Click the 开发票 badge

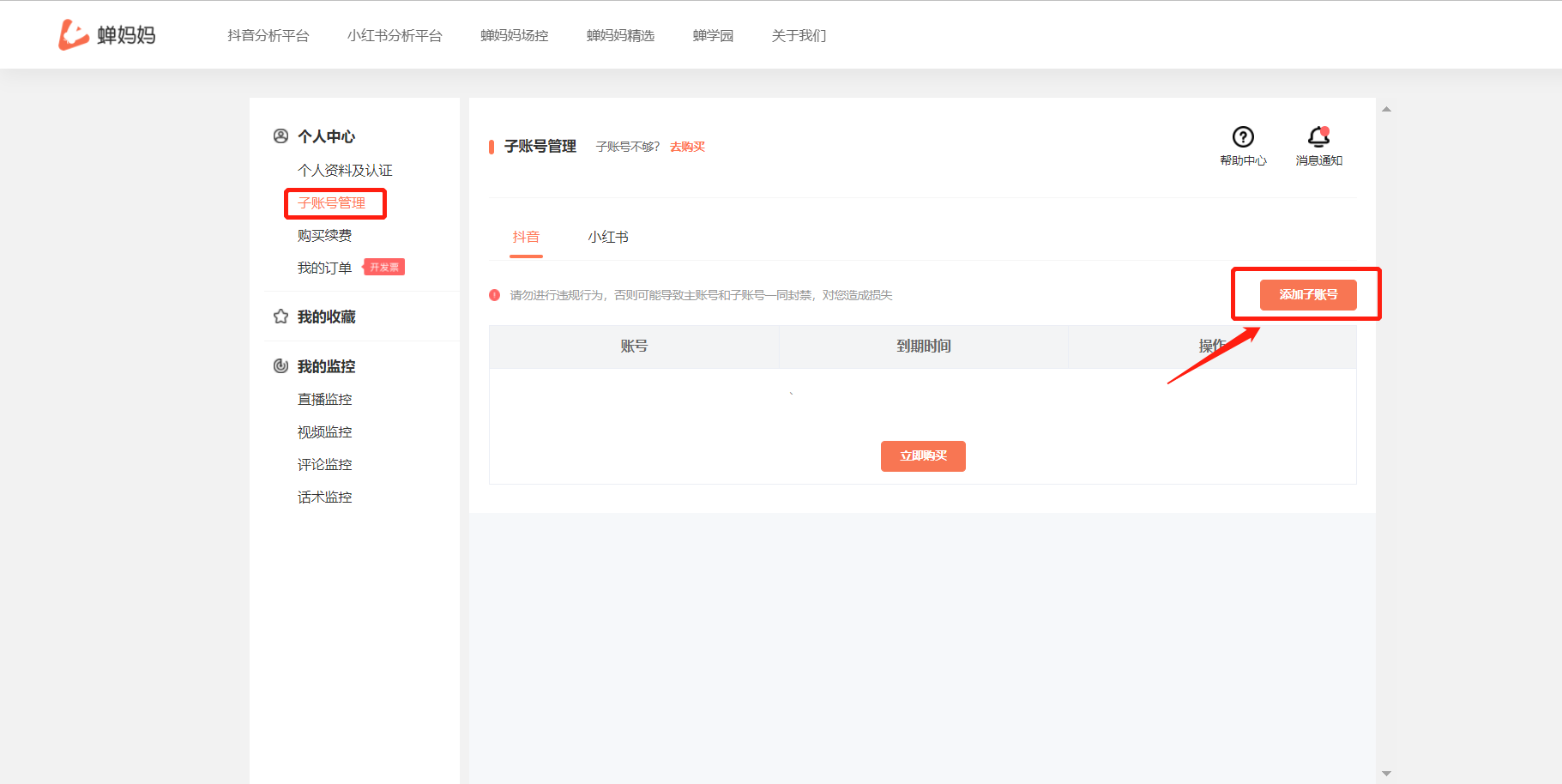tap(384, 267)
